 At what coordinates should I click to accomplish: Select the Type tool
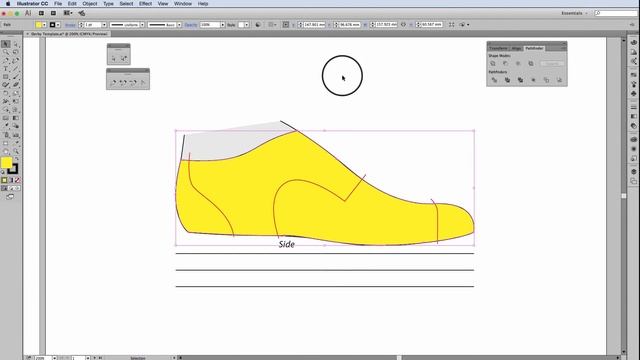pos(6,69)
